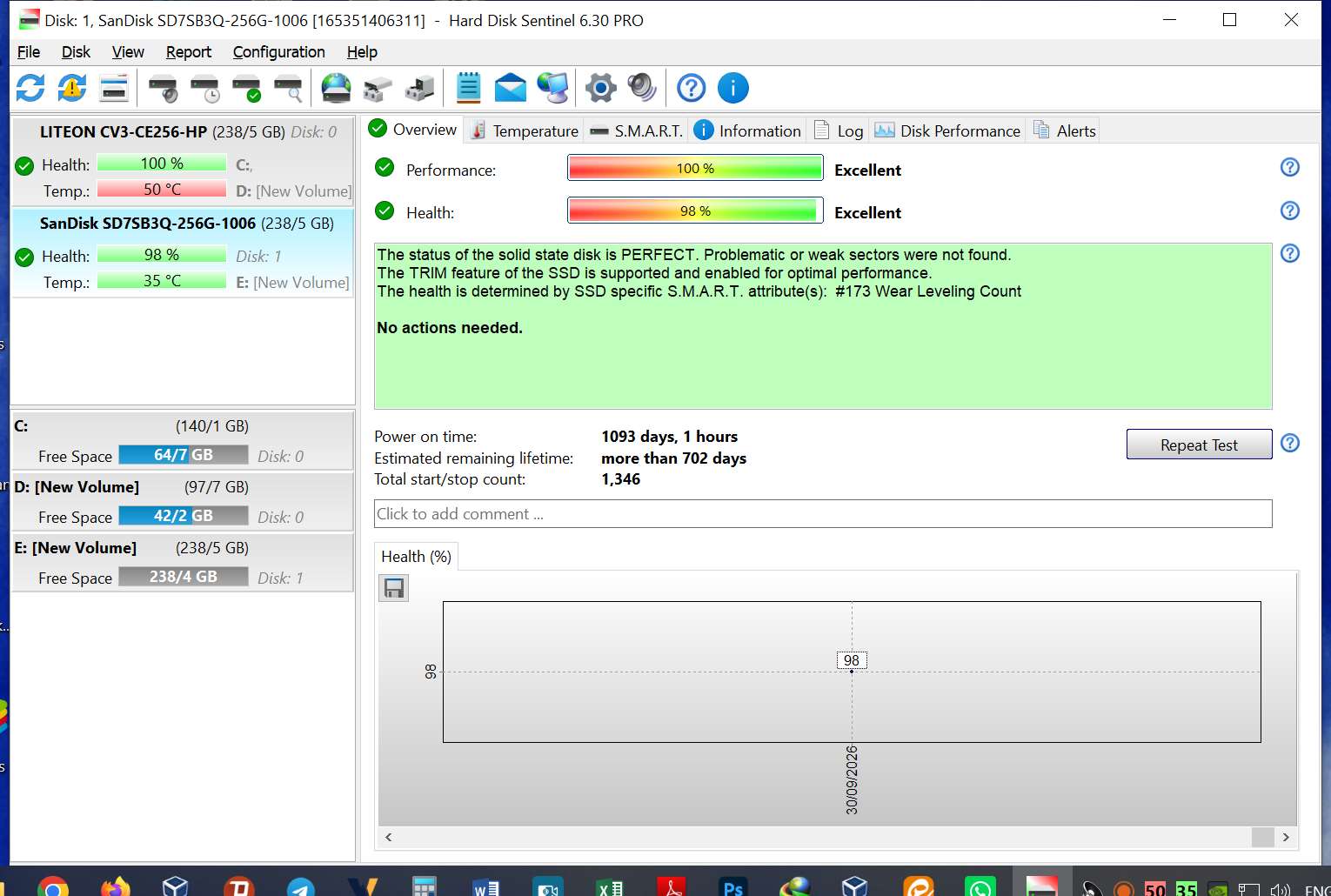Click the blue envelope toolbar icon
This screenshot has width=1331, height=896.
(x=511, y=88)
